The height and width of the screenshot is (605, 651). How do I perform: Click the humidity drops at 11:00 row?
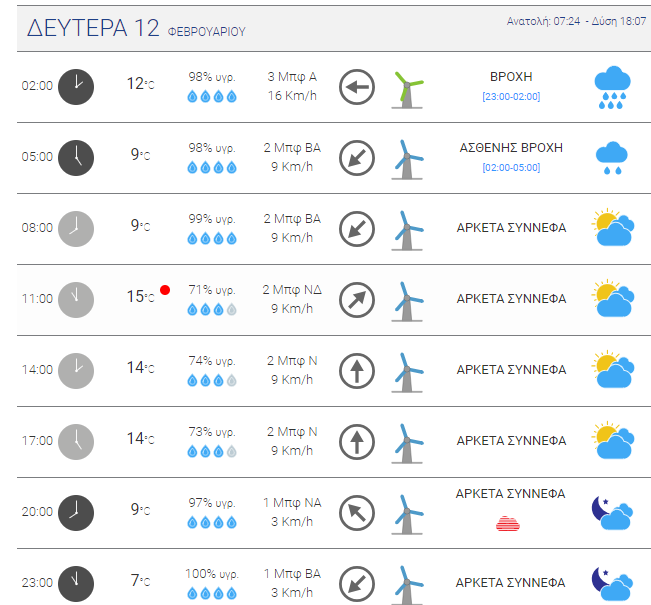[x=211, y=310]
